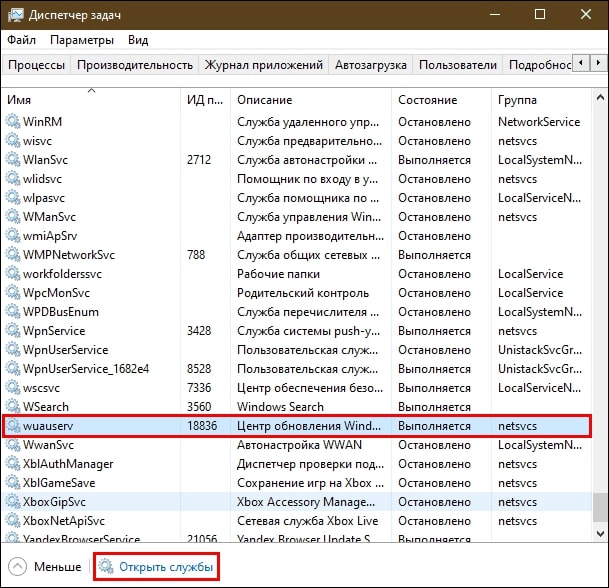Click the gear icon of wisvc service
Screen dimensions: 609x588
(13, 141)
